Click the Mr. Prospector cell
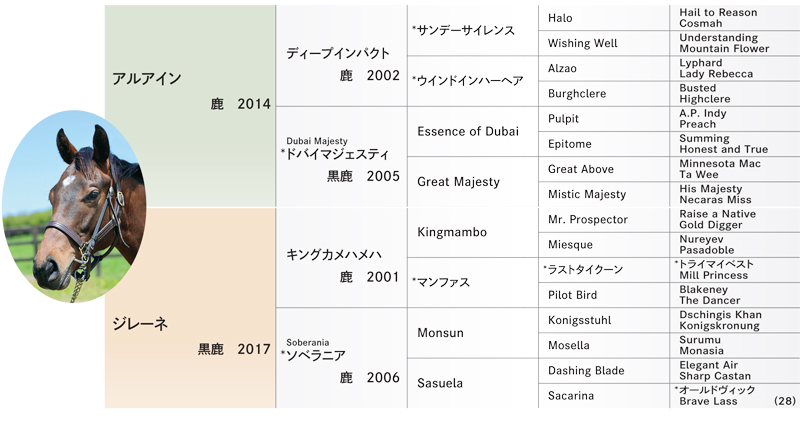This screenshot has width=800, height=425. pyautogui.click(x=604, y=220)
